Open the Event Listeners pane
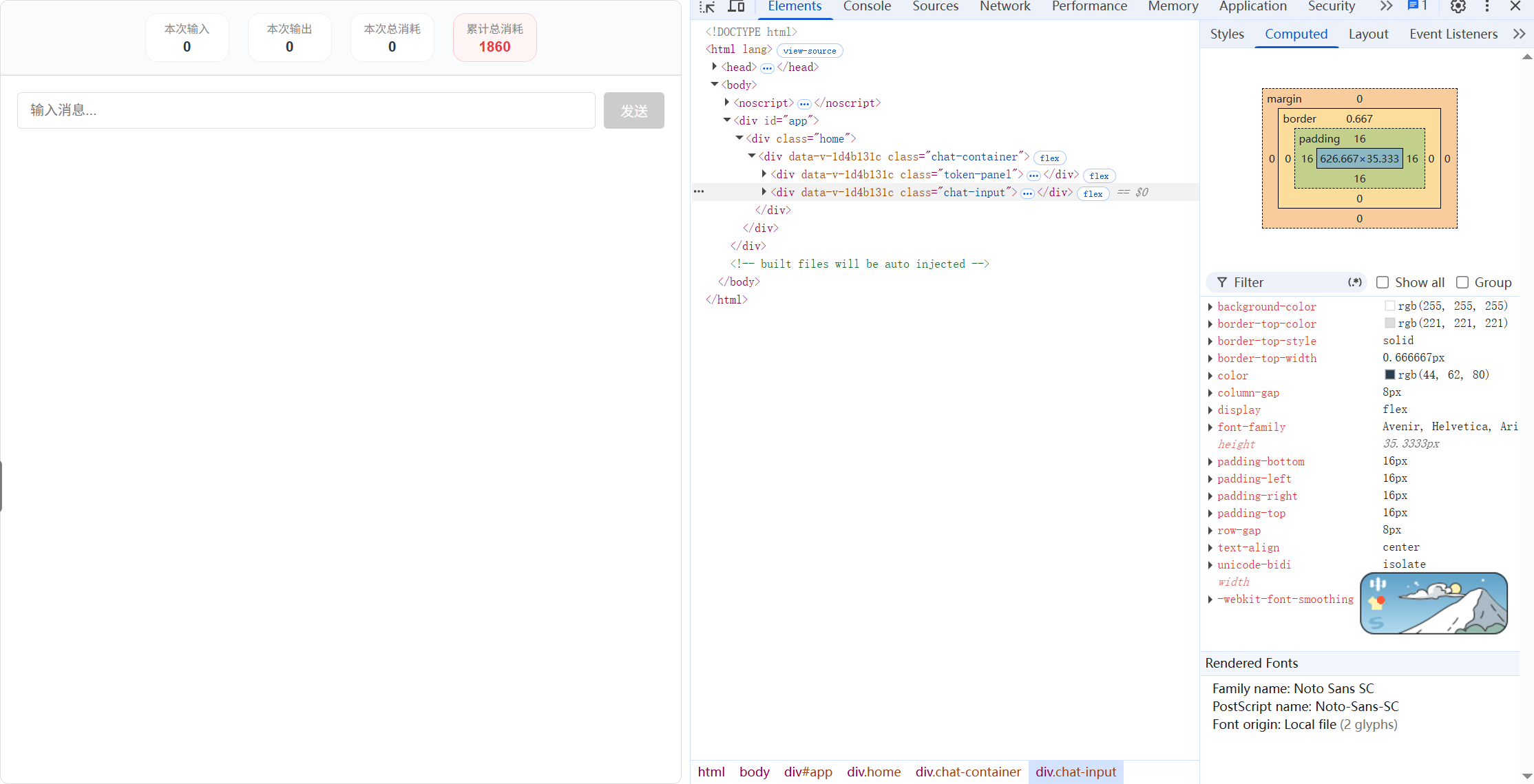The image size is (1534, 784). coord(1453,34)
